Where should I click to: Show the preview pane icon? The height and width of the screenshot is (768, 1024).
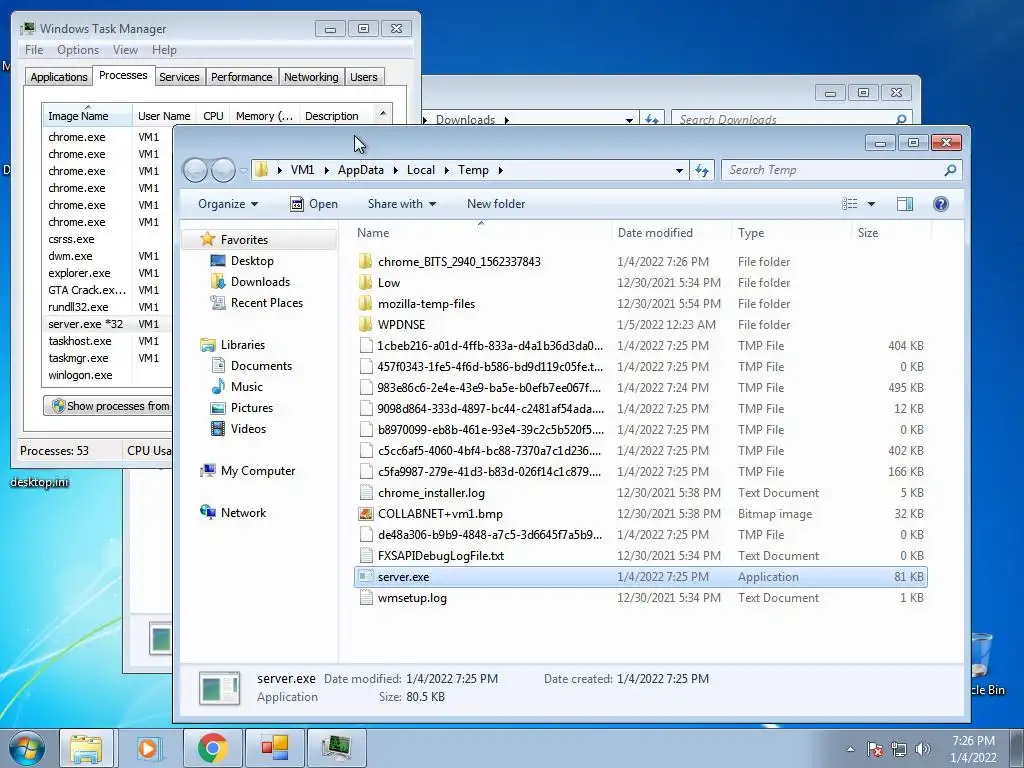pyautogui.click(x=904, y=204)
